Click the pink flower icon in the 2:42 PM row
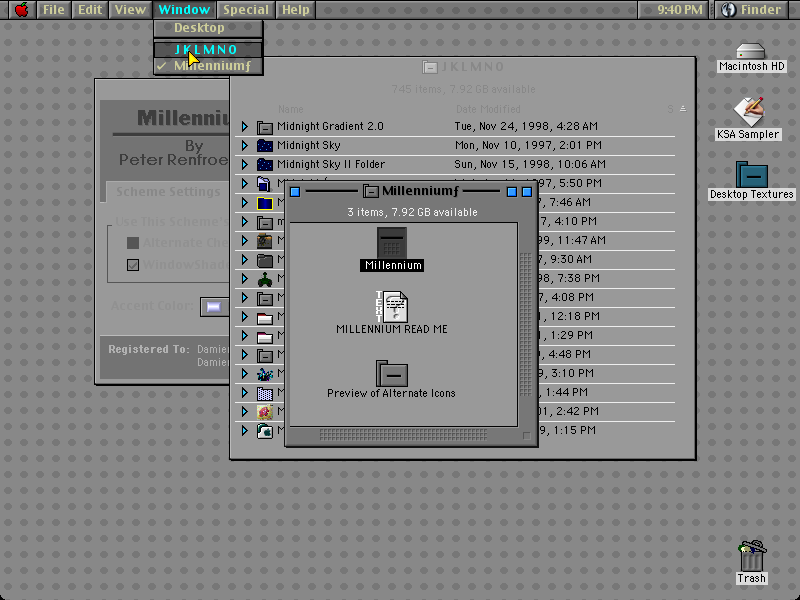800x600 pixels. point(264,411)
